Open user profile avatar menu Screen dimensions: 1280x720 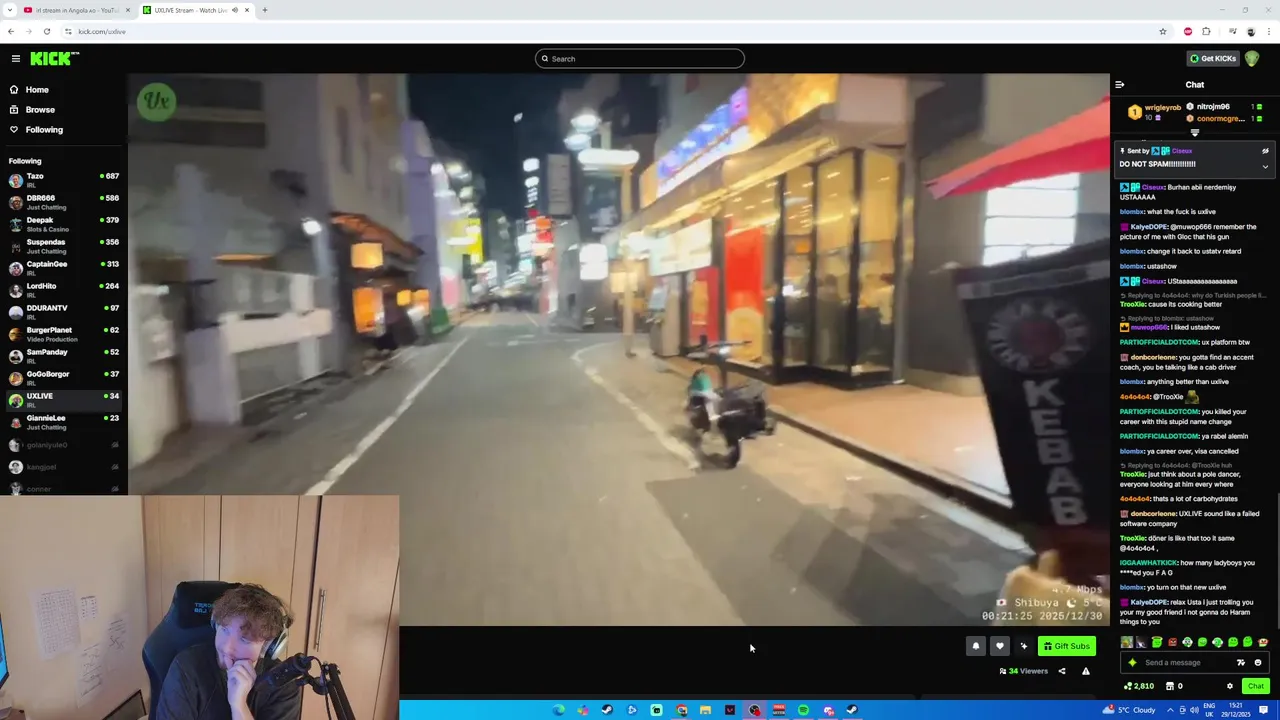[x=1252, y=58]
